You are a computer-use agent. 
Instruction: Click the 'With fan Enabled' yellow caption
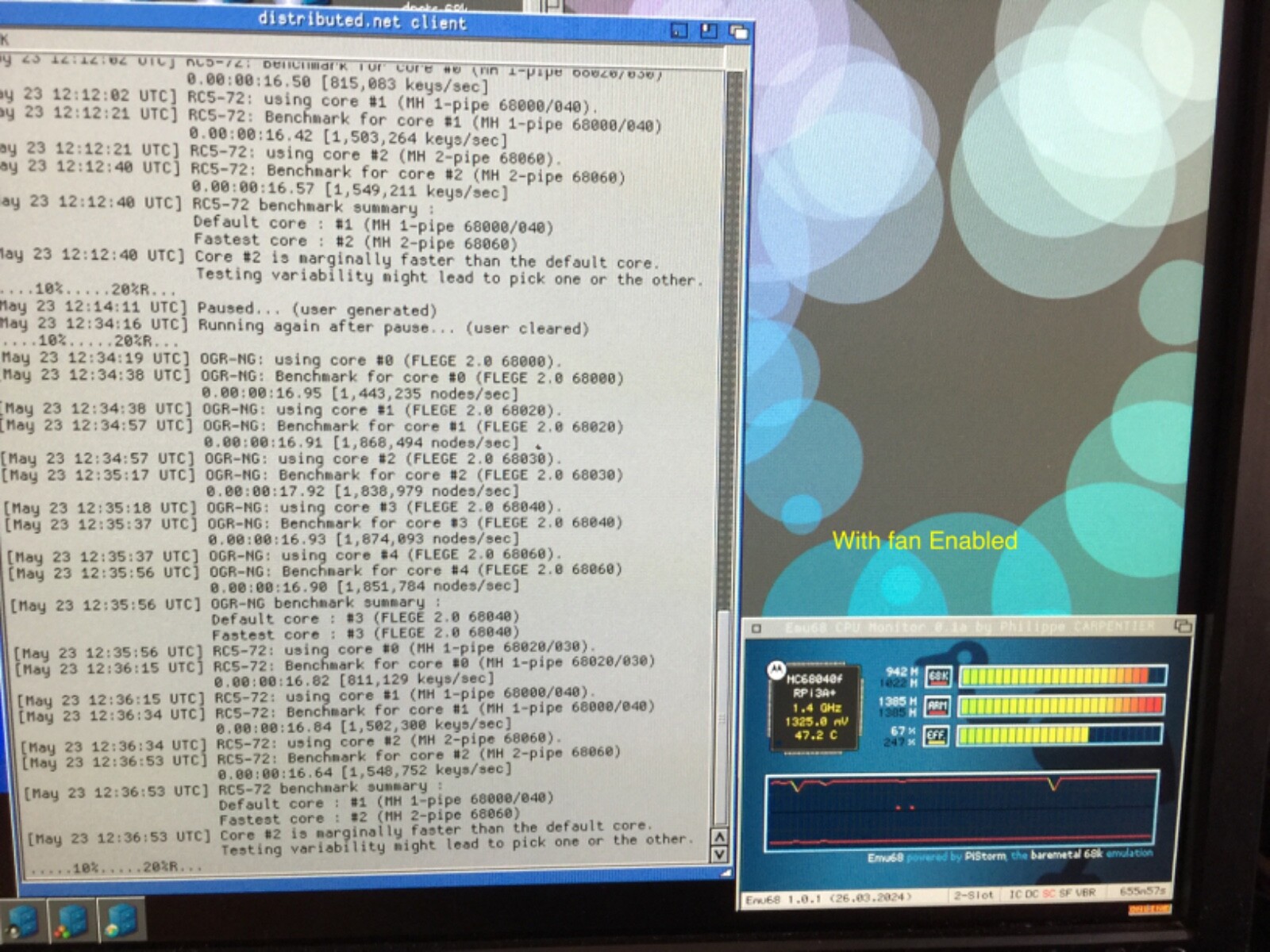925,541
